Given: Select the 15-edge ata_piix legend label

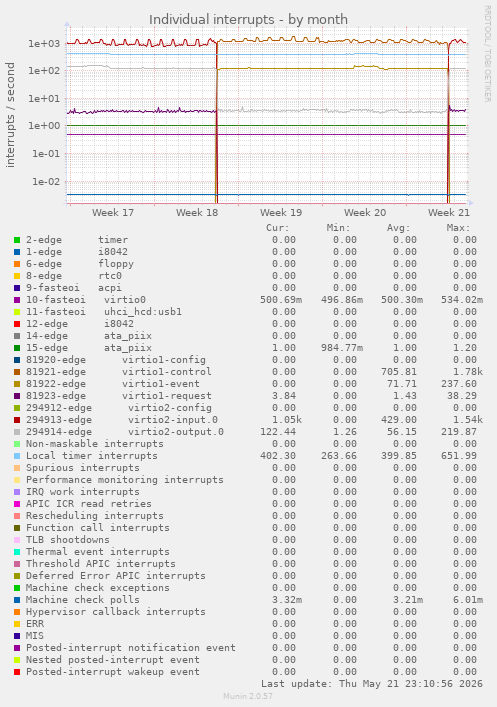Looking at the screenshot, I should [x=89, y=348].
